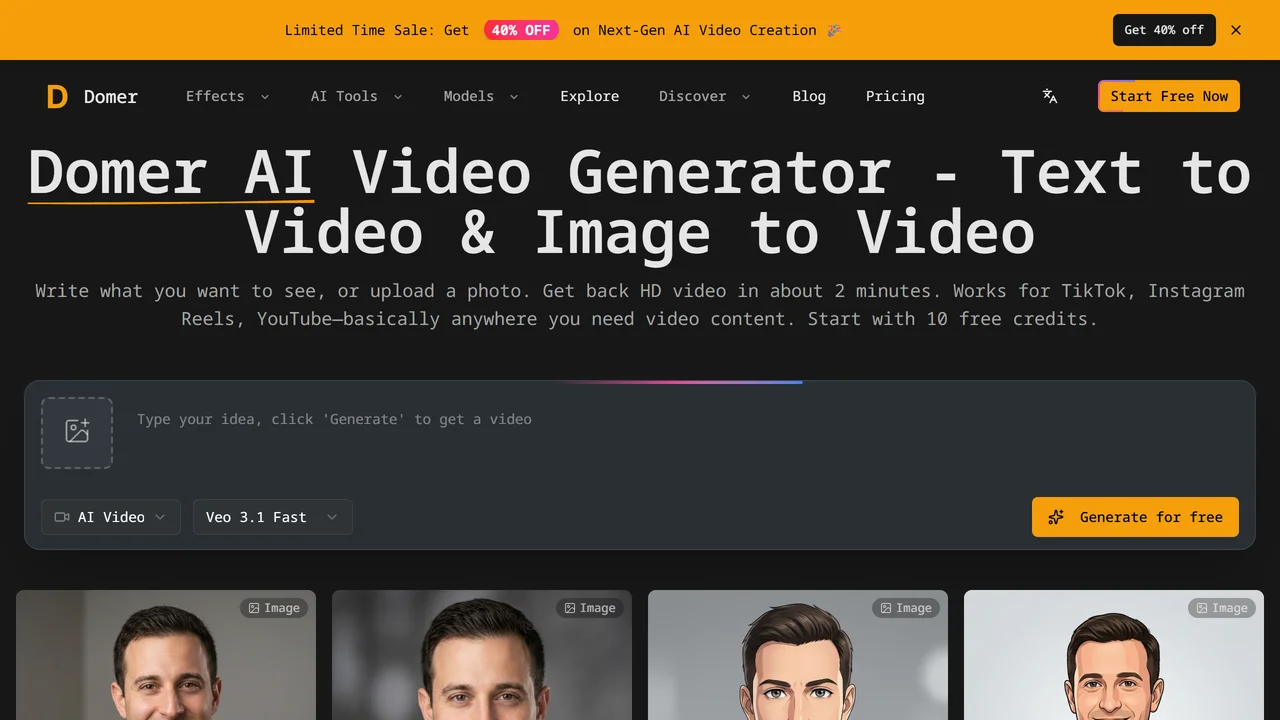Screen dimensions: 1280x720
Task: Click the 'Limited Time Sale: Get' banner text
Action: (x=377, y=30)
